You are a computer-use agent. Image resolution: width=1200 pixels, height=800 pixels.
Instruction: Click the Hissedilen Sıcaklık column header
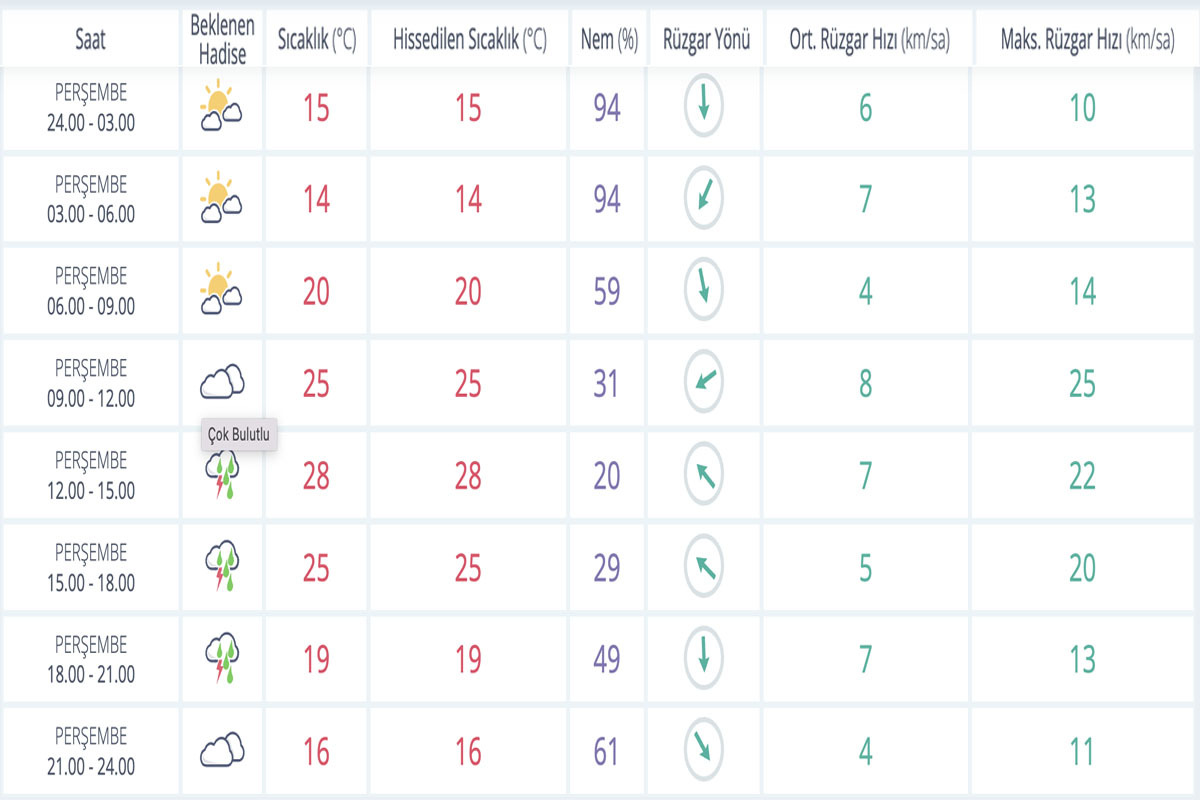pos(469,39)
